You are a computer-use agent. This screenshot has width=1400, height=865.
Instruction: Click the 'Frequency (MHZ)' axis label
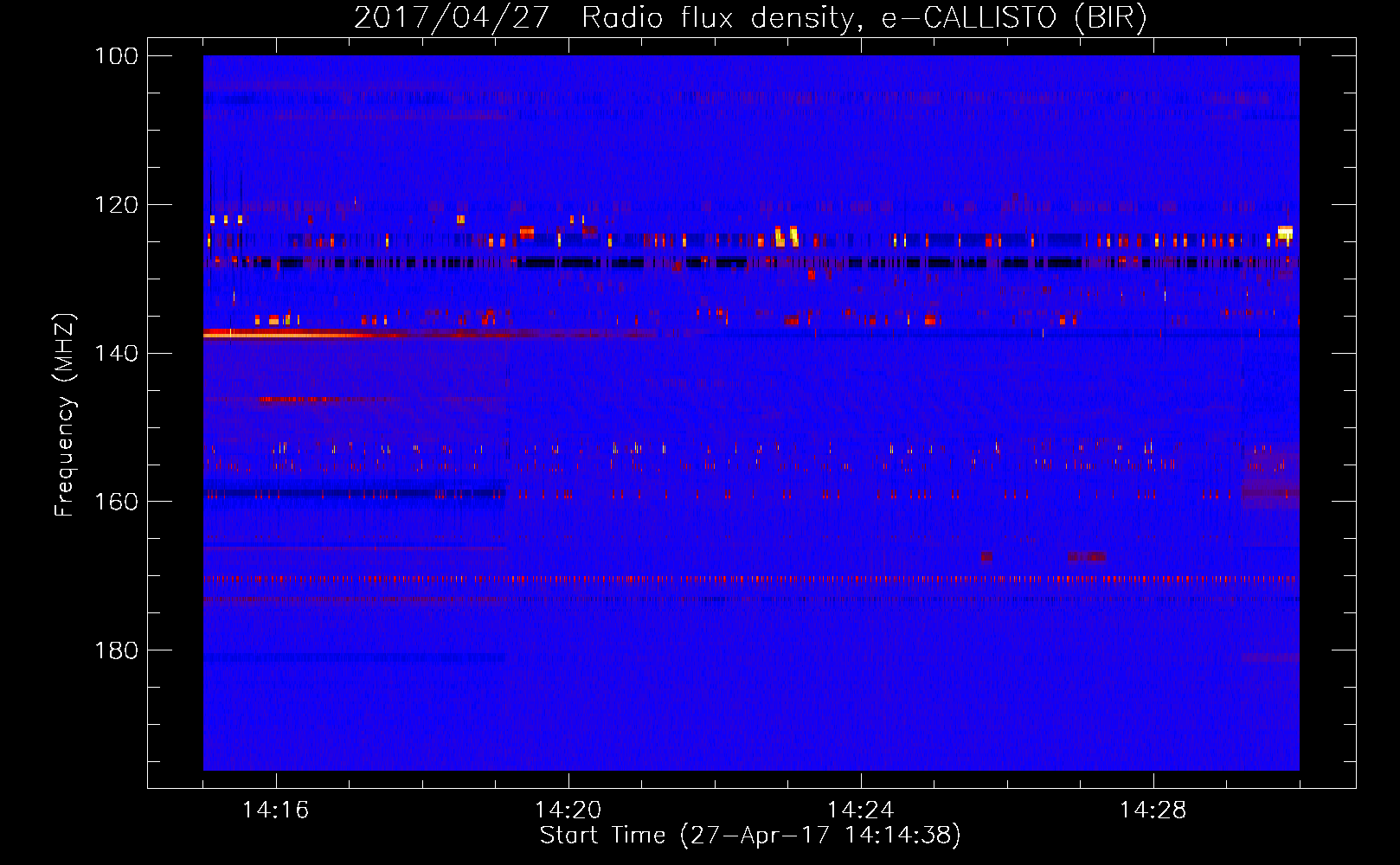click(x=64, y=414)
